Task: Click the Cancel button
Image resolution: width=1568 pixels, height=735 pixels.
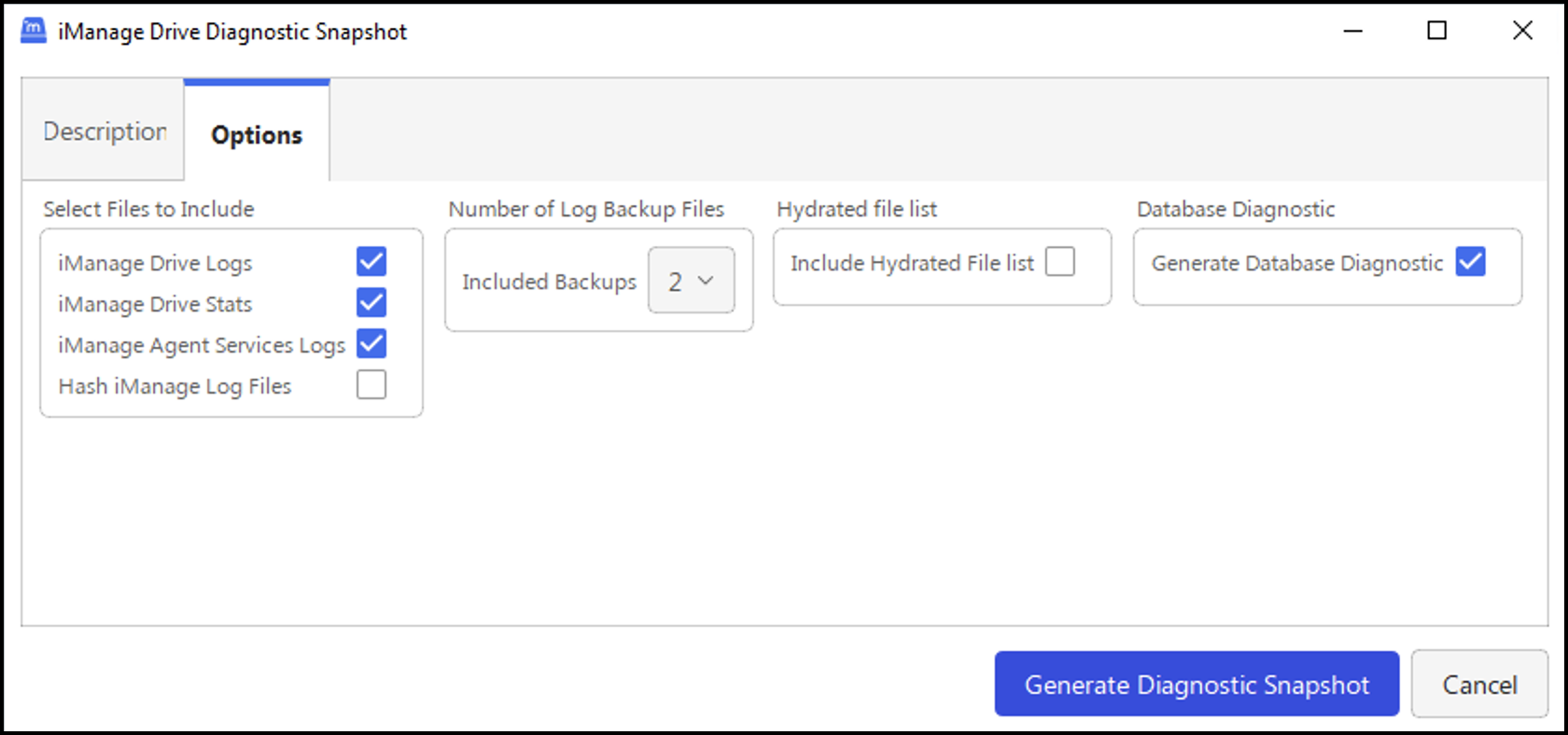Action: point(1479,685)
